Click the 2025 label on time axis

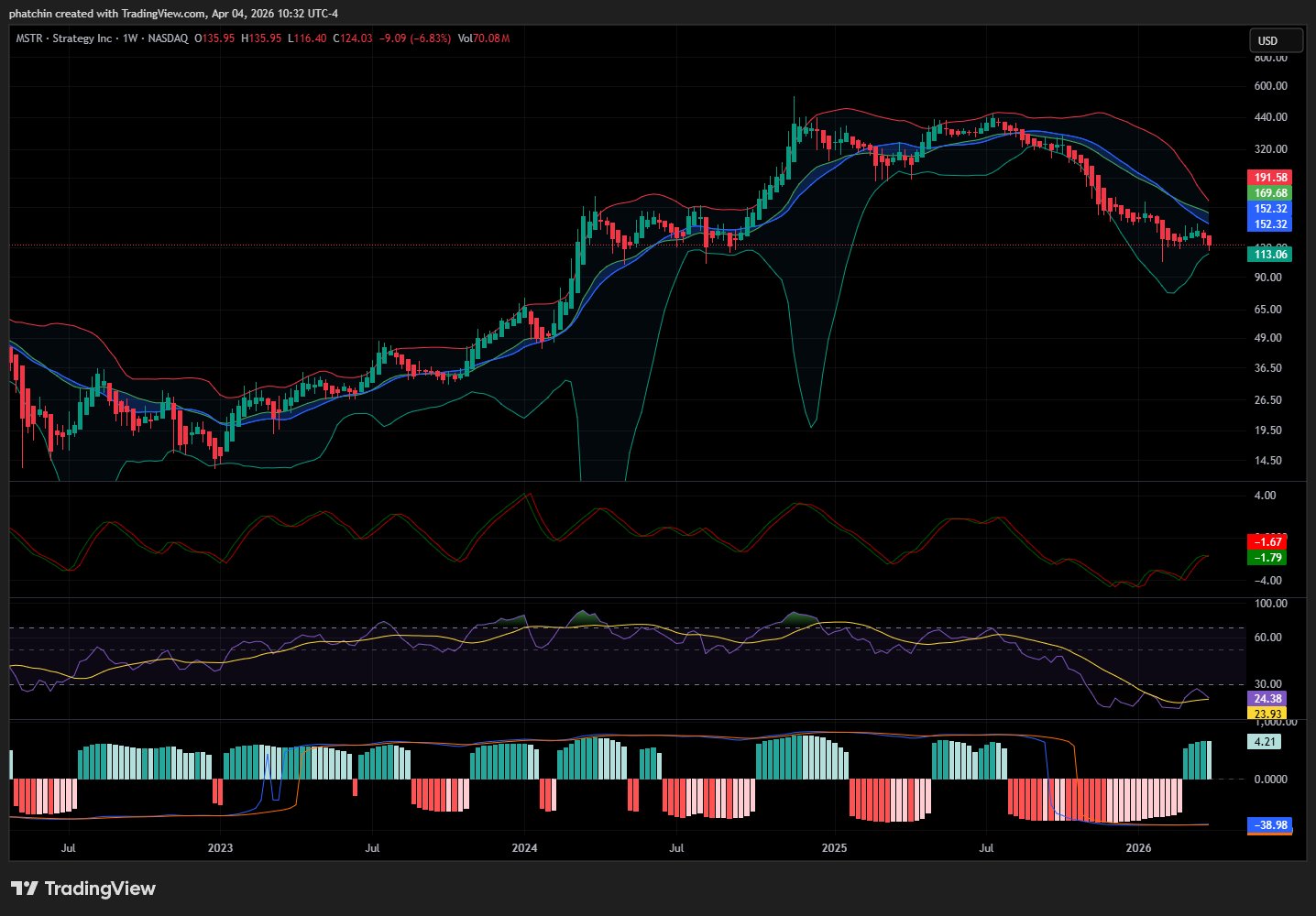click(834, 848)
